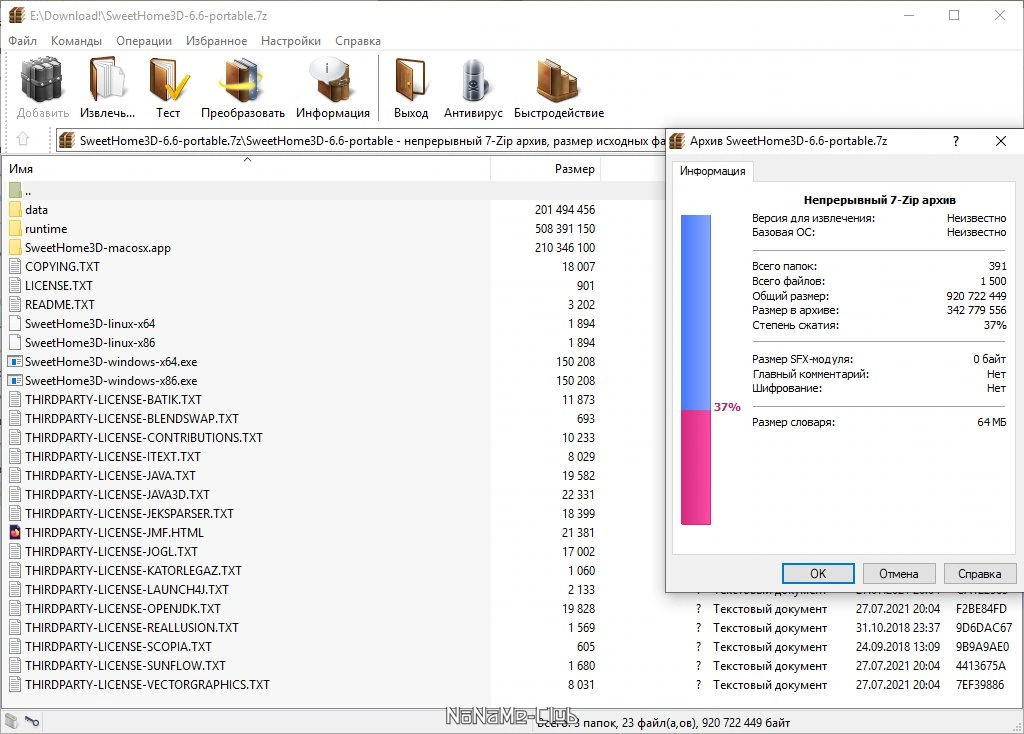
Task: Open the Справка menu
Action: point(358,40)
